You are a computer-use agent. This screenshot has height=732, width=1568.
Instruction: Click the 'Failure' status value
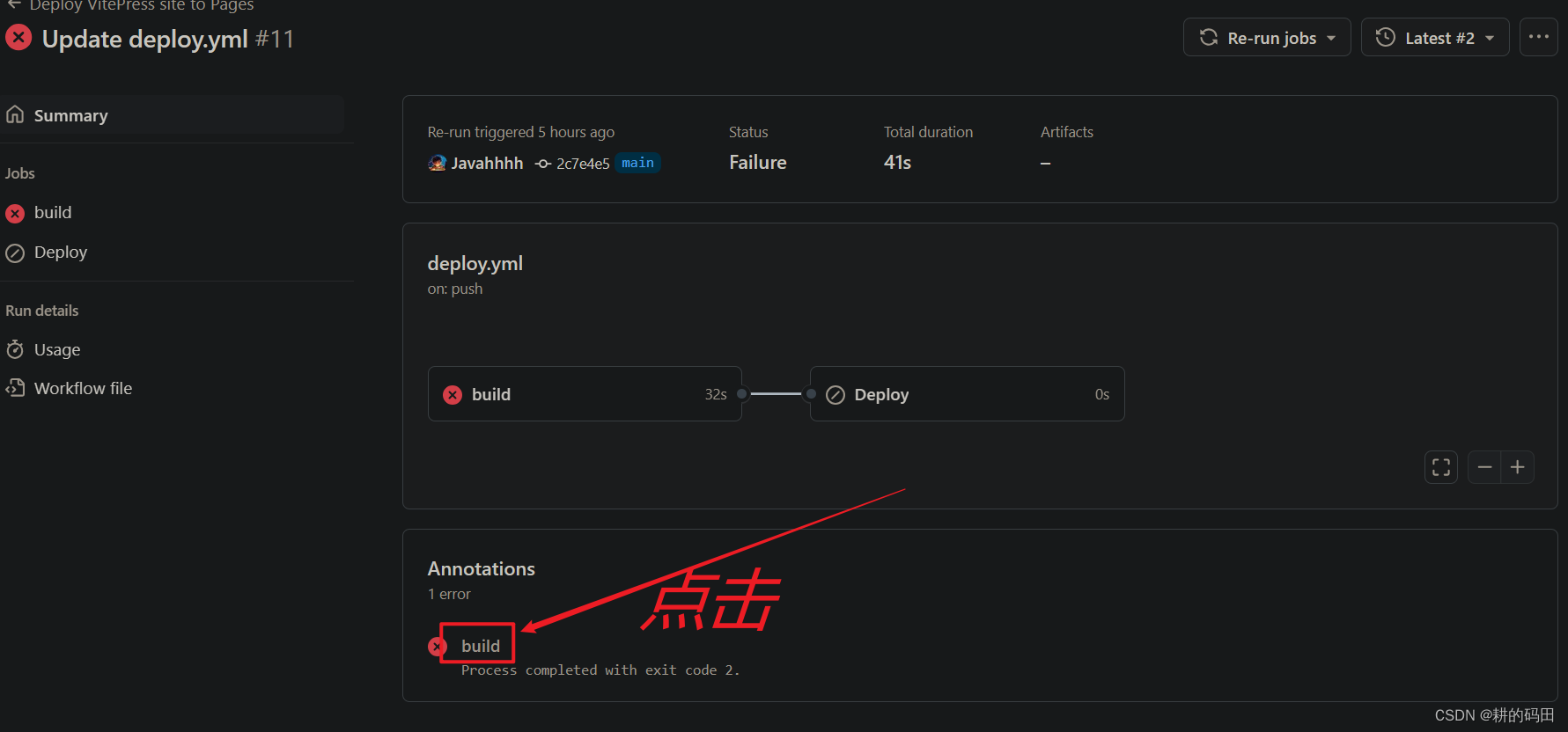tap(758, 163)
